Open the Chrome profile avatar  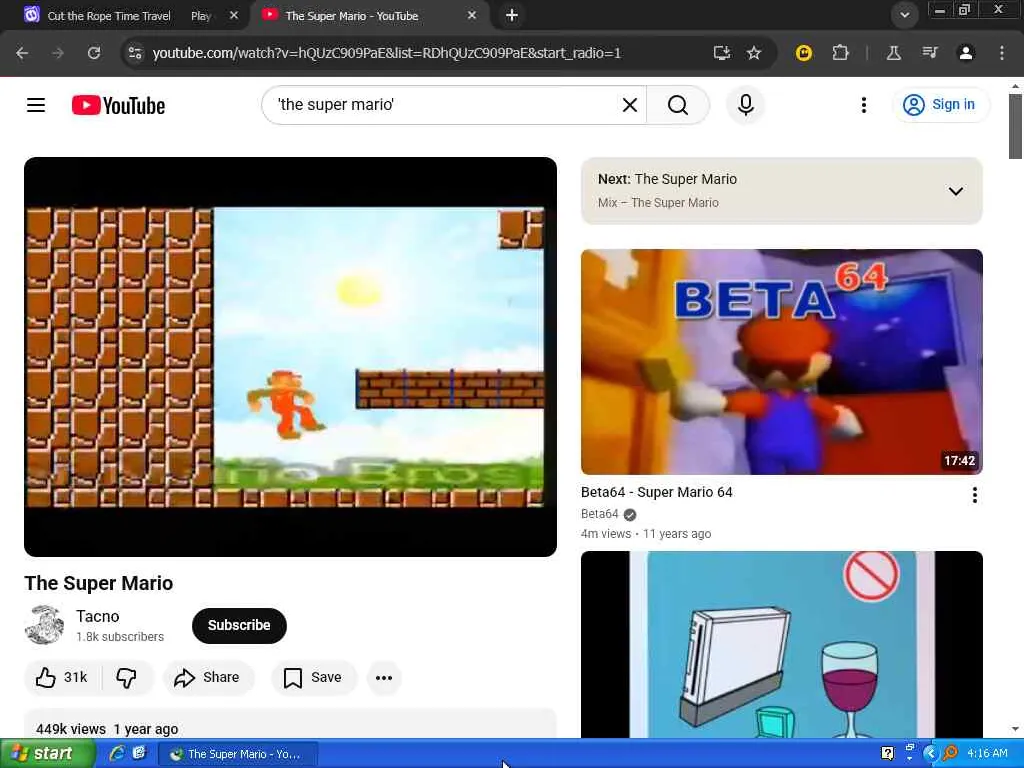965,53
